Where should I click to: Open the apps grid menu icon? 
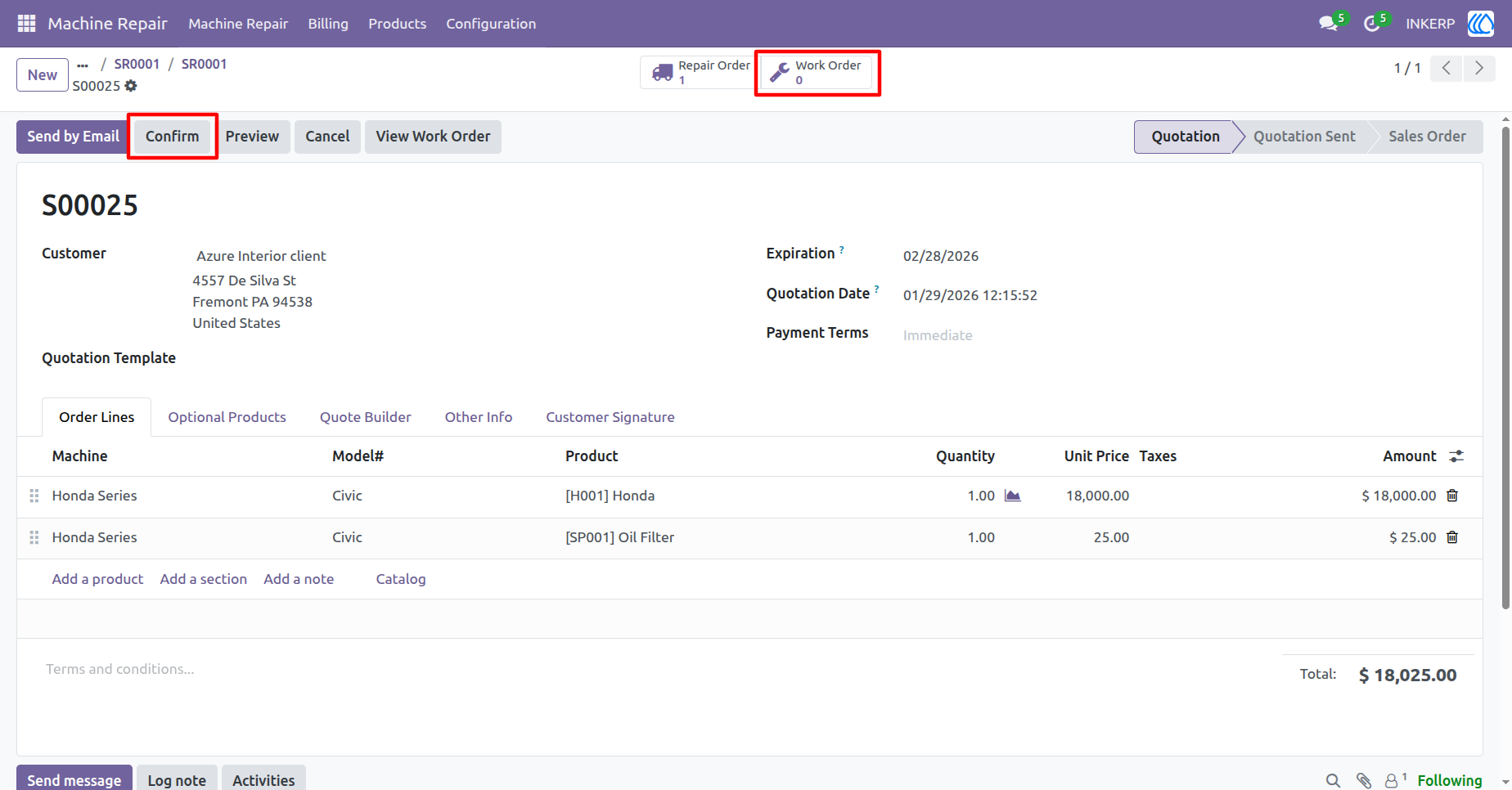pyautogui.click(x=27, y=24)
